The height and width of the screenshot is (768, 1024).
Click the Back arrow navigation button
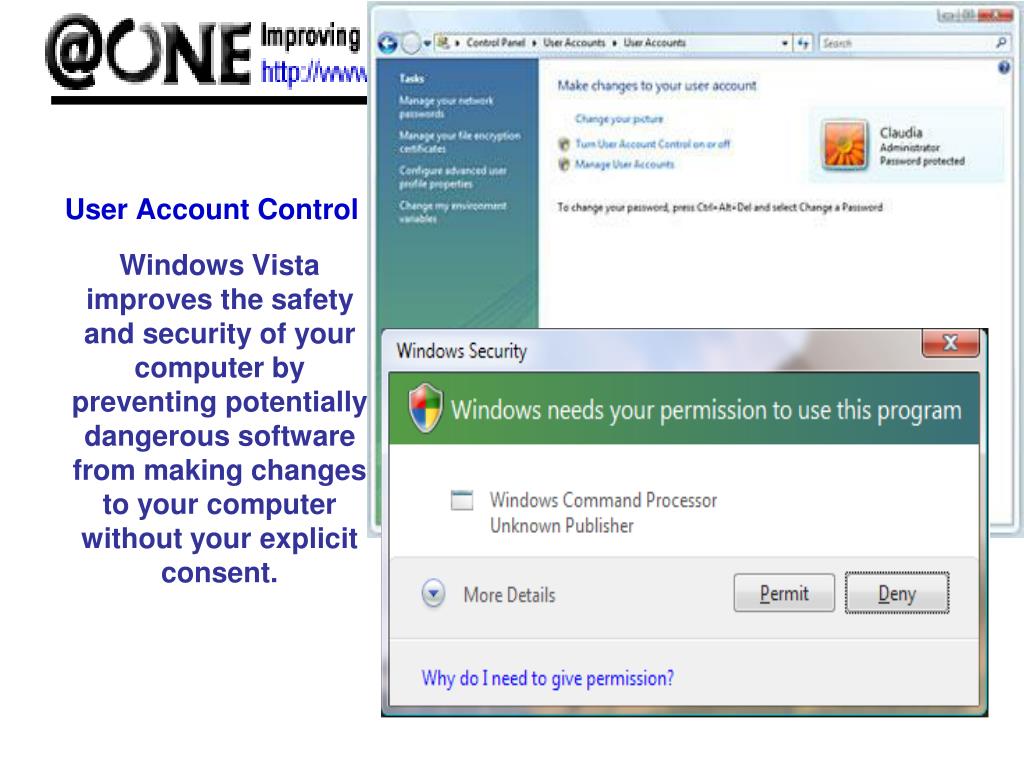pos(387,44)
